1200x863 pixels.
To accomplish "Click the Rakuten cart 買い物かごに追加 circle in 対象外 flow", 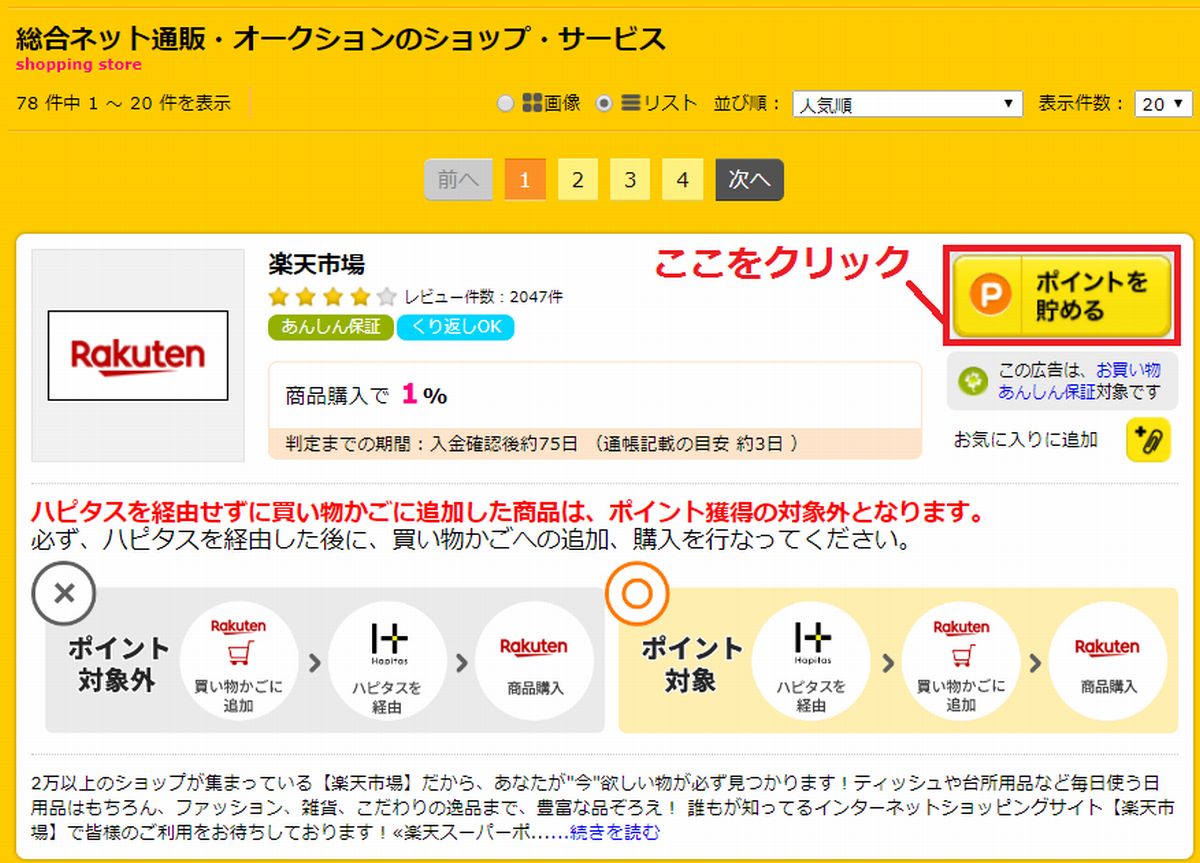I will (238, 660).
